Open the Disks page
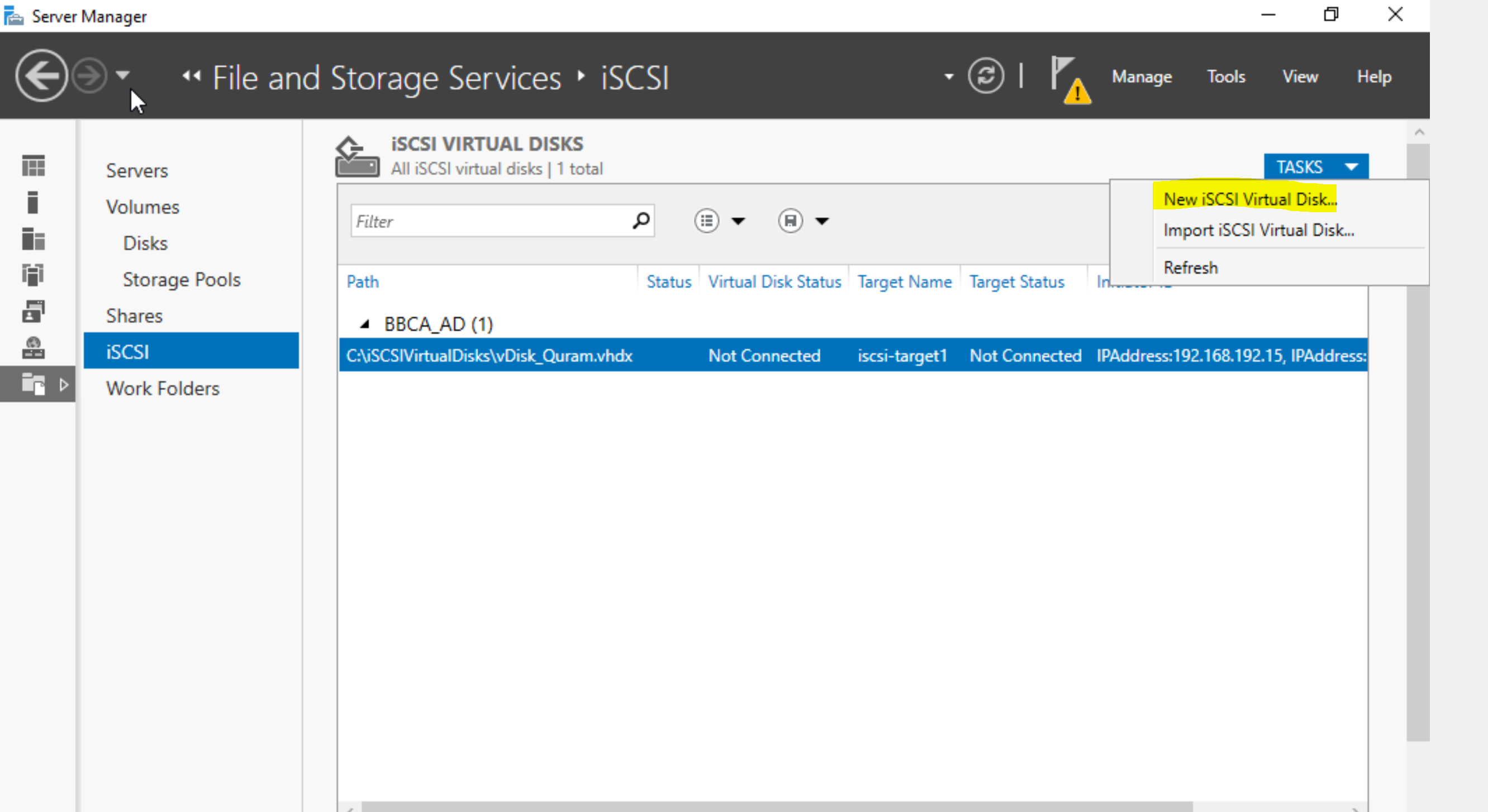The height and width of the screenshot is (812, 1488). [145, 243]
